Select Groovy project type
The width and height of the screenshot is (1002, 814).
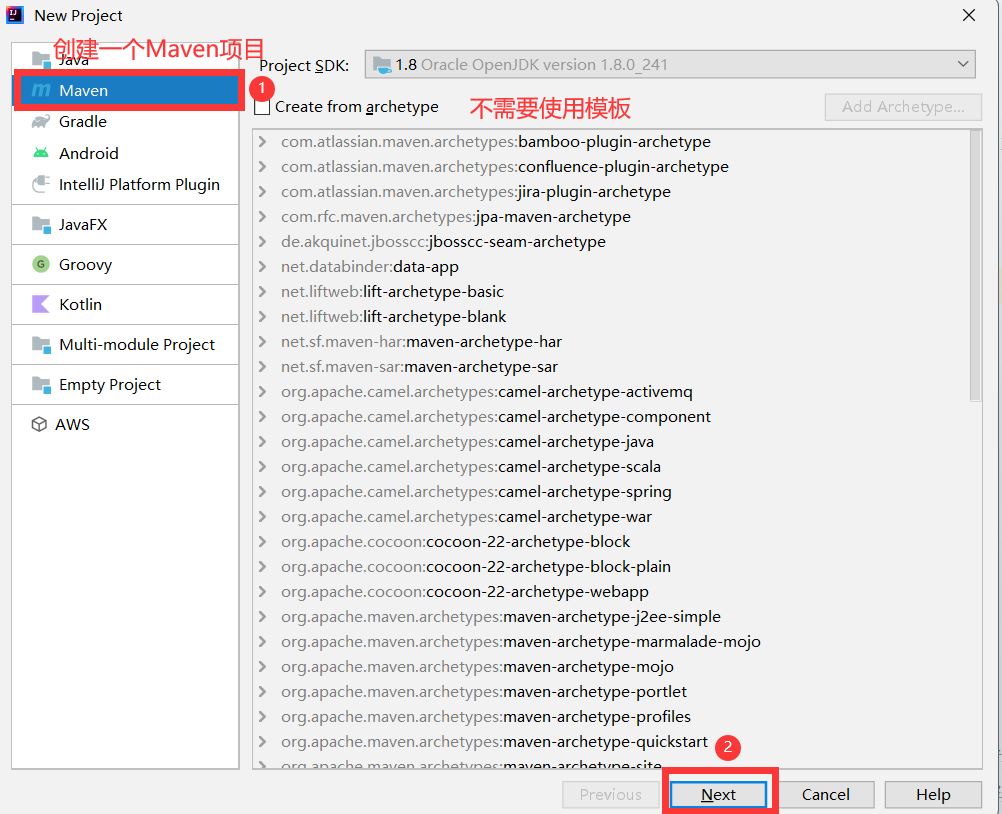[126, 264]
